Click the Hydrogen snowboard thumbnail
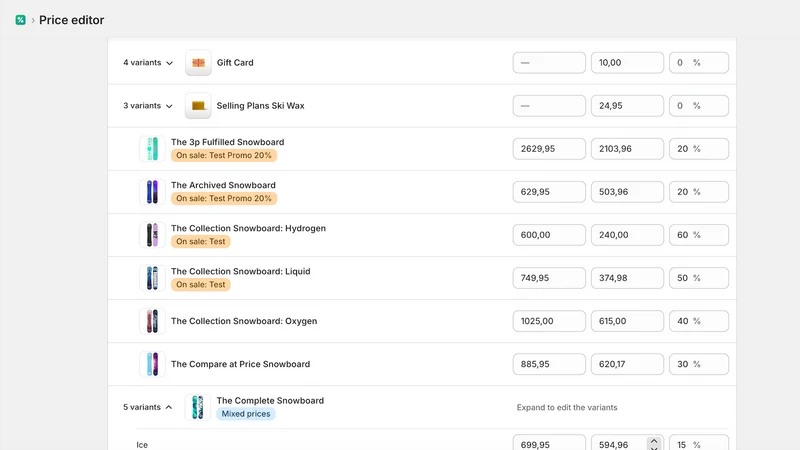This screenshot has height=450, width=800. click(x=152, y=235)
